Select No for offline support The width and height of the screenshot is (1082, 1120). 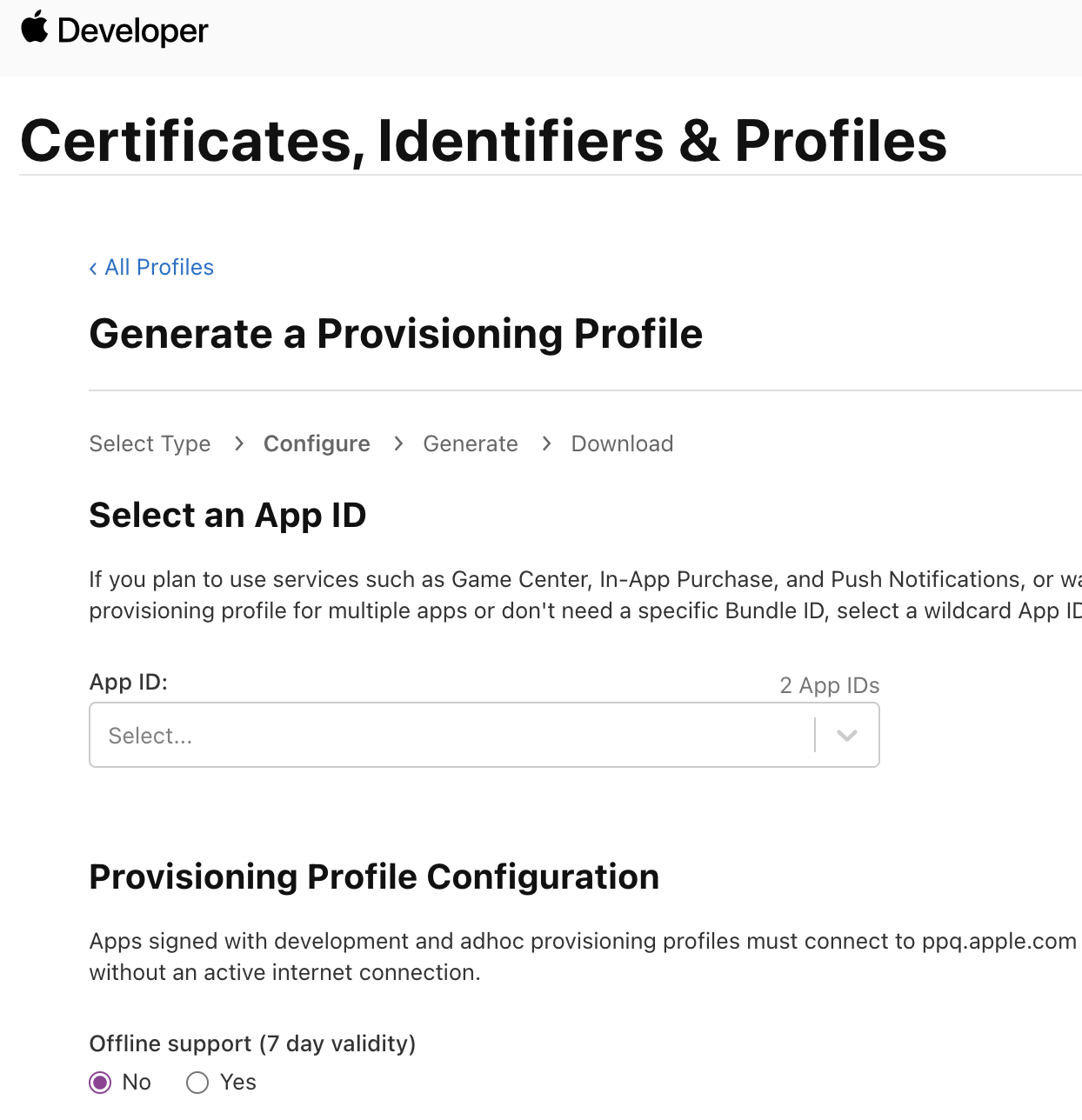point(101,1083)
